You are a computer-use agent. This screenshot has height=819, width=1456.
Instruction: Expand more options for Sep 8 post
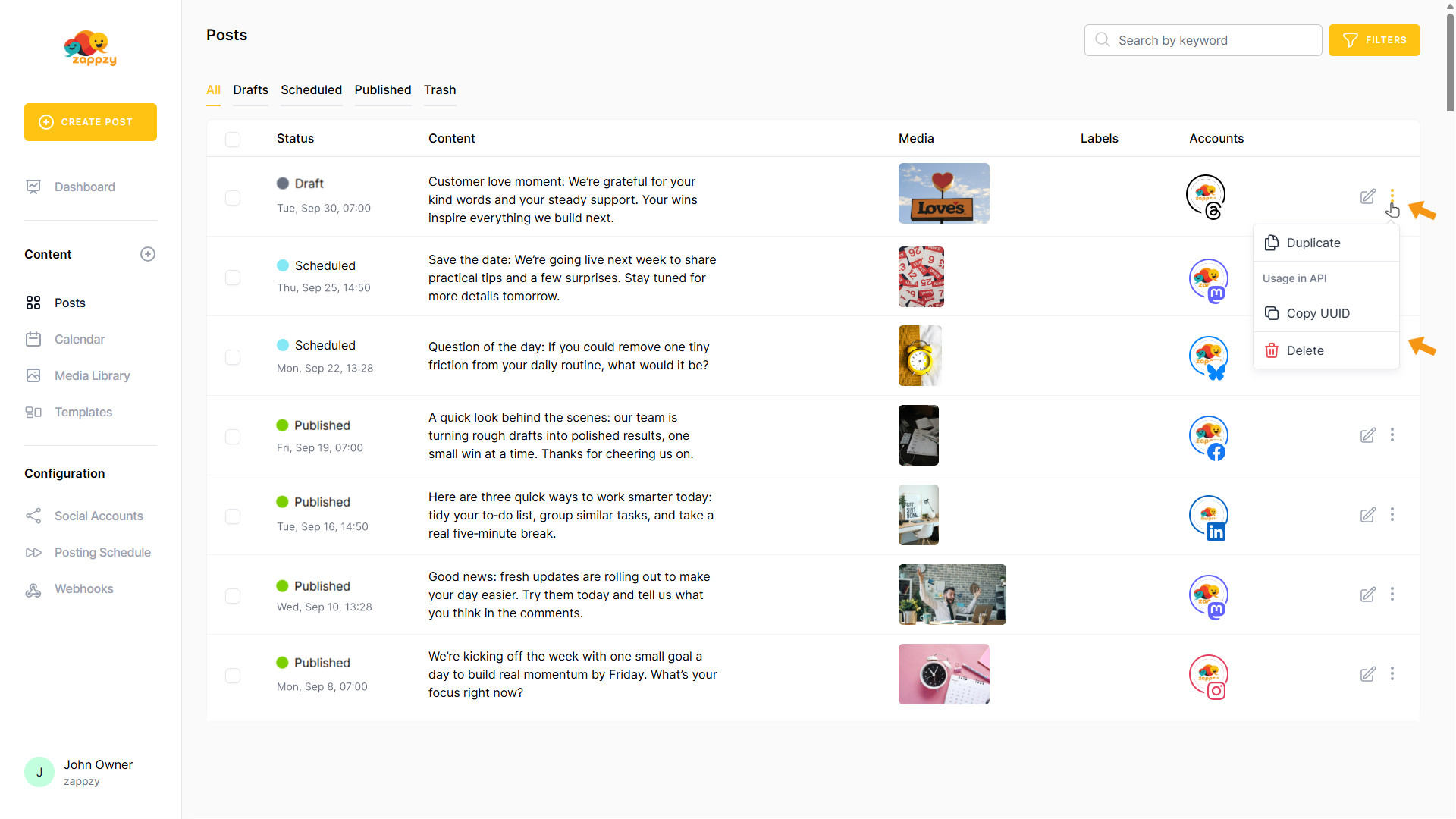point(1392,673)
